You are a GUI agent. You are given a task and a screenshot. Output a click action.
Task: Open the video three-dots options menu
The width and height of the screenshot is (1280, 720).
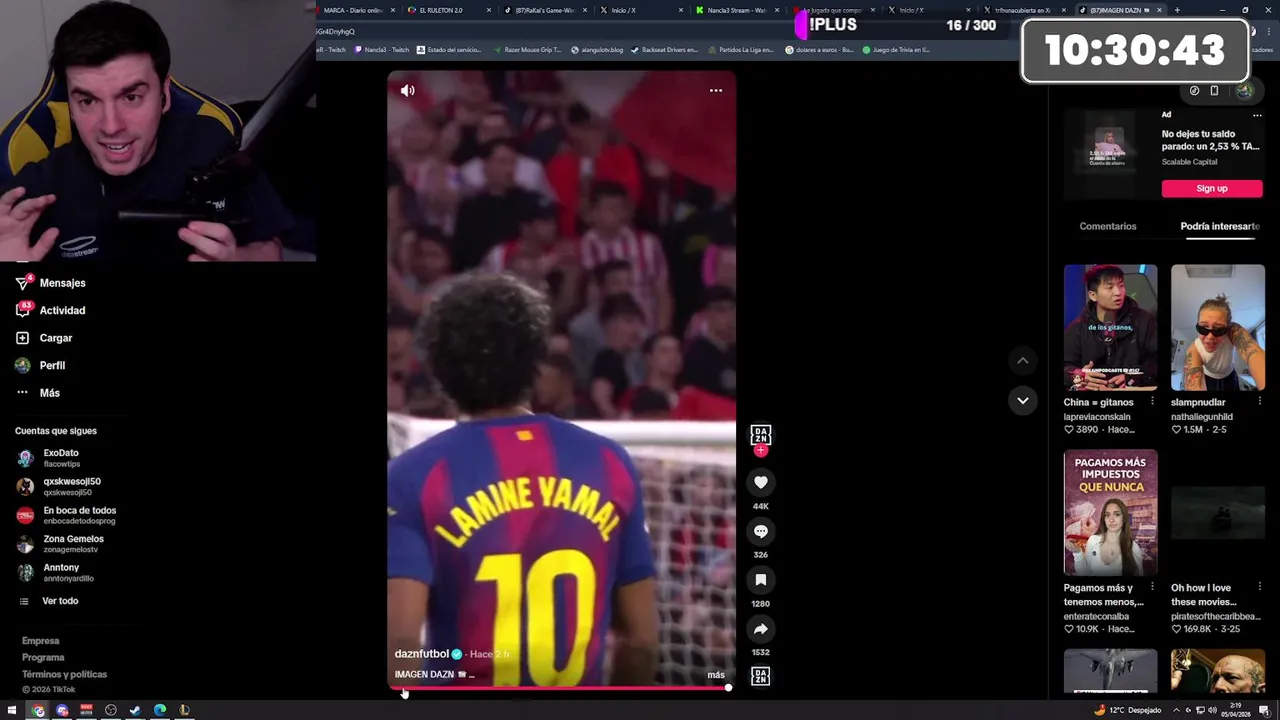[x=716, y=90]
